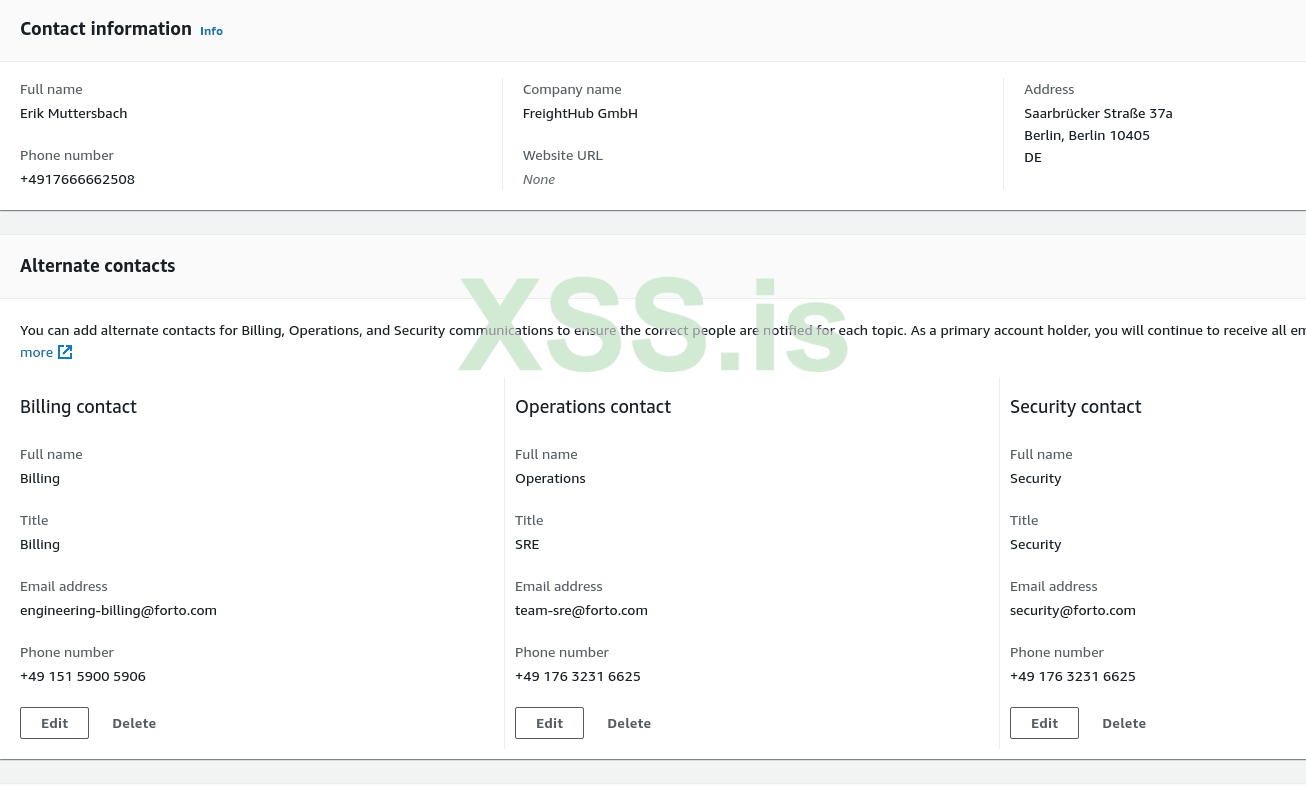Edit the Security contact
The height and width of the screenshot is (786, 1306).
(1044, 723)
